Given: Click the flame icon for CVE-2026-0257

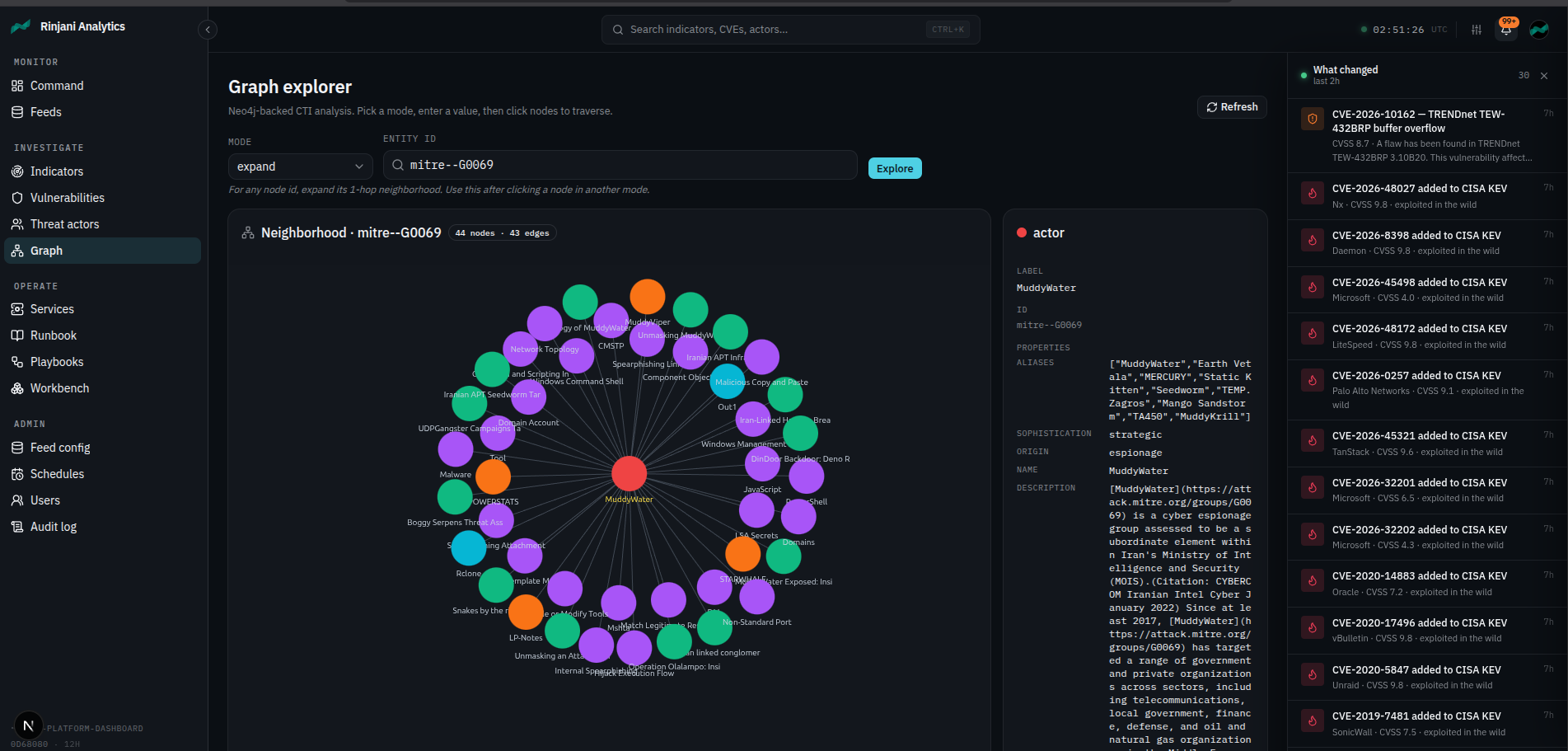Looking at the screenshot, I should coord(1312,381).
